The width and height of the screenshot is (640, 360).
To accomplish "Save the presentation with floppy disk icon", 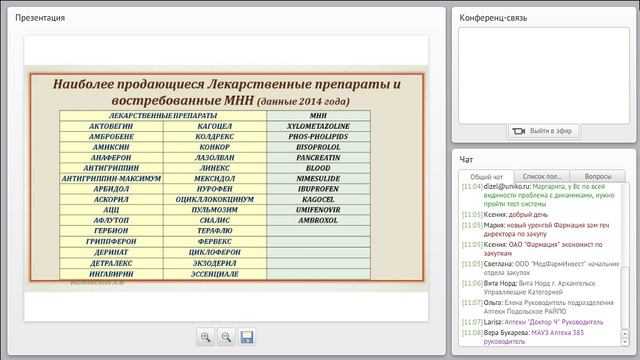I will [x=247, y=337].
